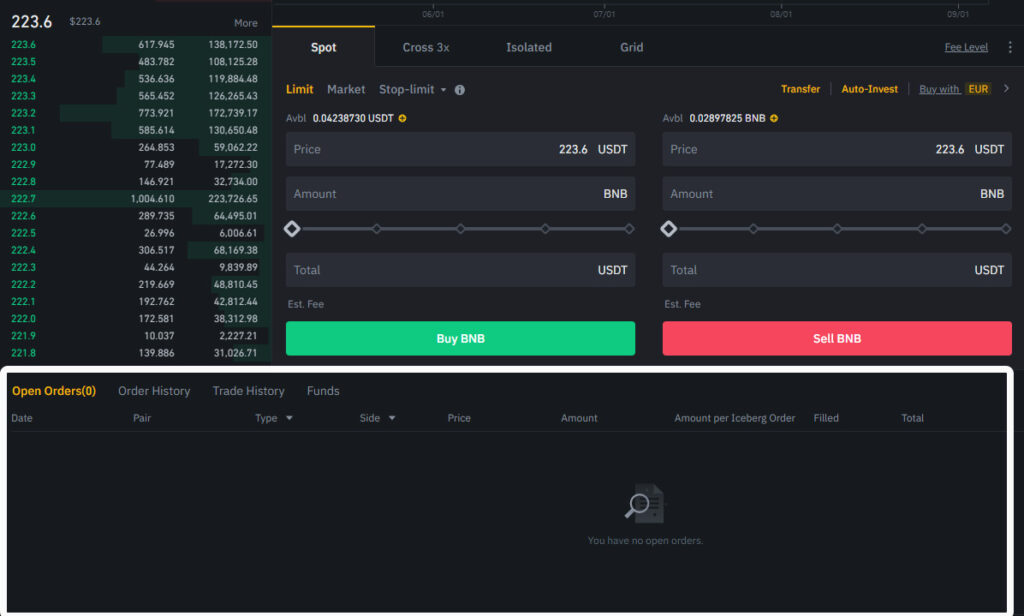
Task: Click the sell Total USDT input field
Action: coord(837,270)
